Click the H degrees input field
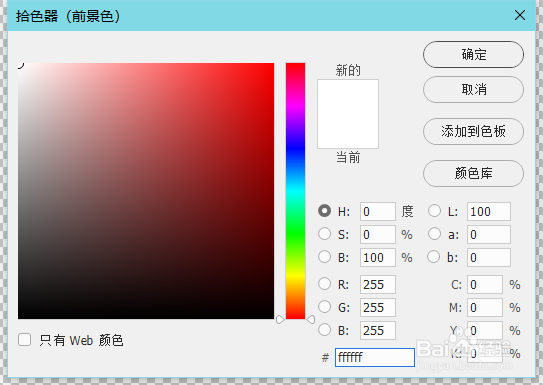The height and width of the screenshot is (385, 543). click(x=378, y=212)
